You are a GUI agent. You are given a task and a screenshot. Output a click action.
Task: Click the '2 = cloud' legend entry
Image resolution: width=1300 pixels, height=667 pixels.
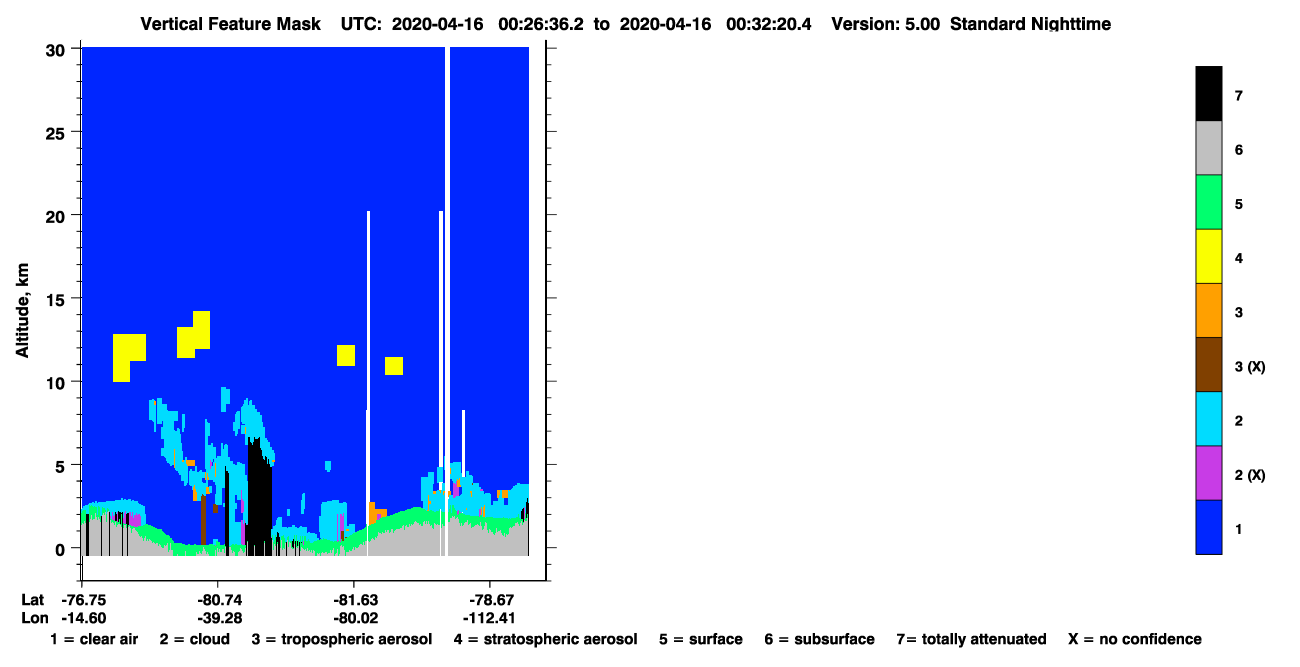tap(194, 639)
